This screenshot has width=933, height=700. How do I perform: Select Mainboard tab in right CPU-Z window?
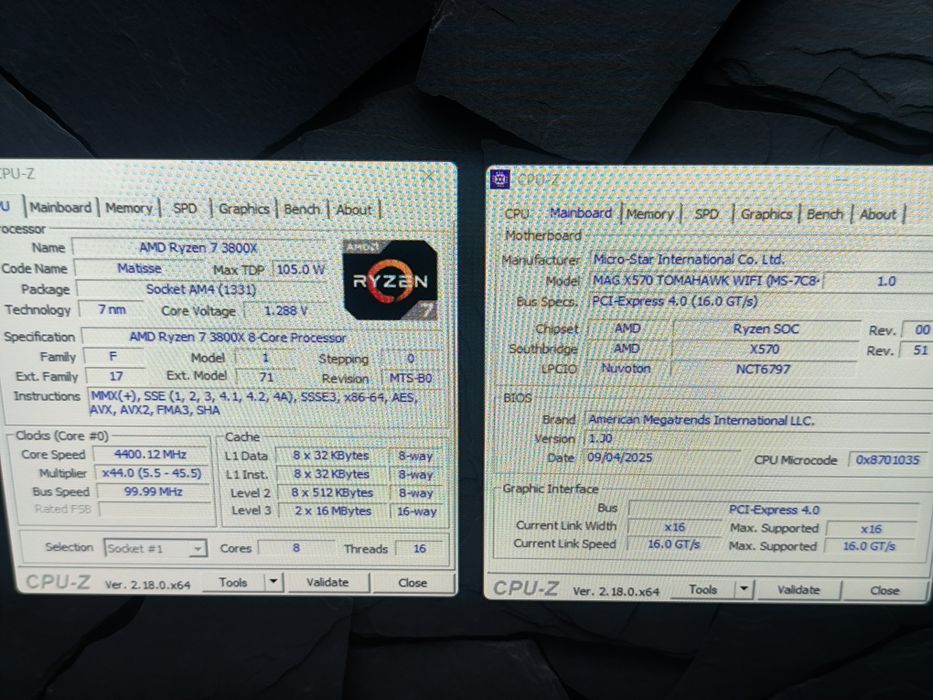coord(580,213)
